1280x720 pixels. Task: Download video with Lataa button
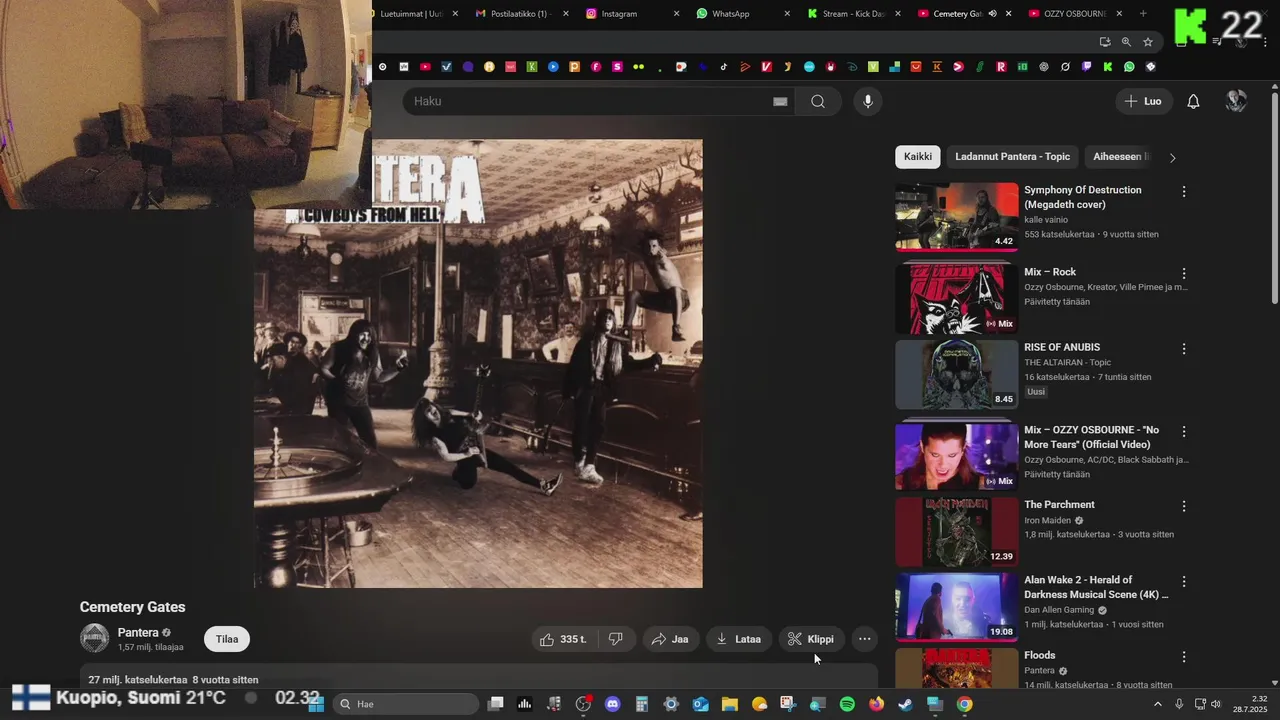pyautogui.click(x=739, y=639)
